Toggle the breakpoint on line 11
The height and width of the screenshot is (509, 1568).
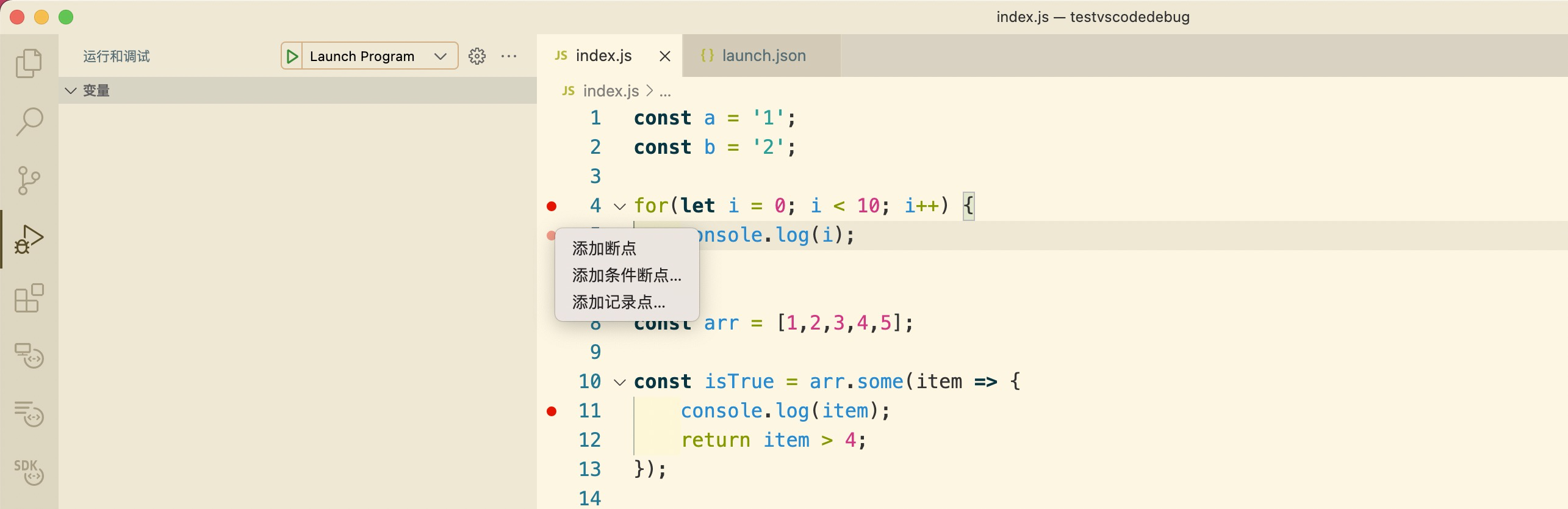[552, 411]
